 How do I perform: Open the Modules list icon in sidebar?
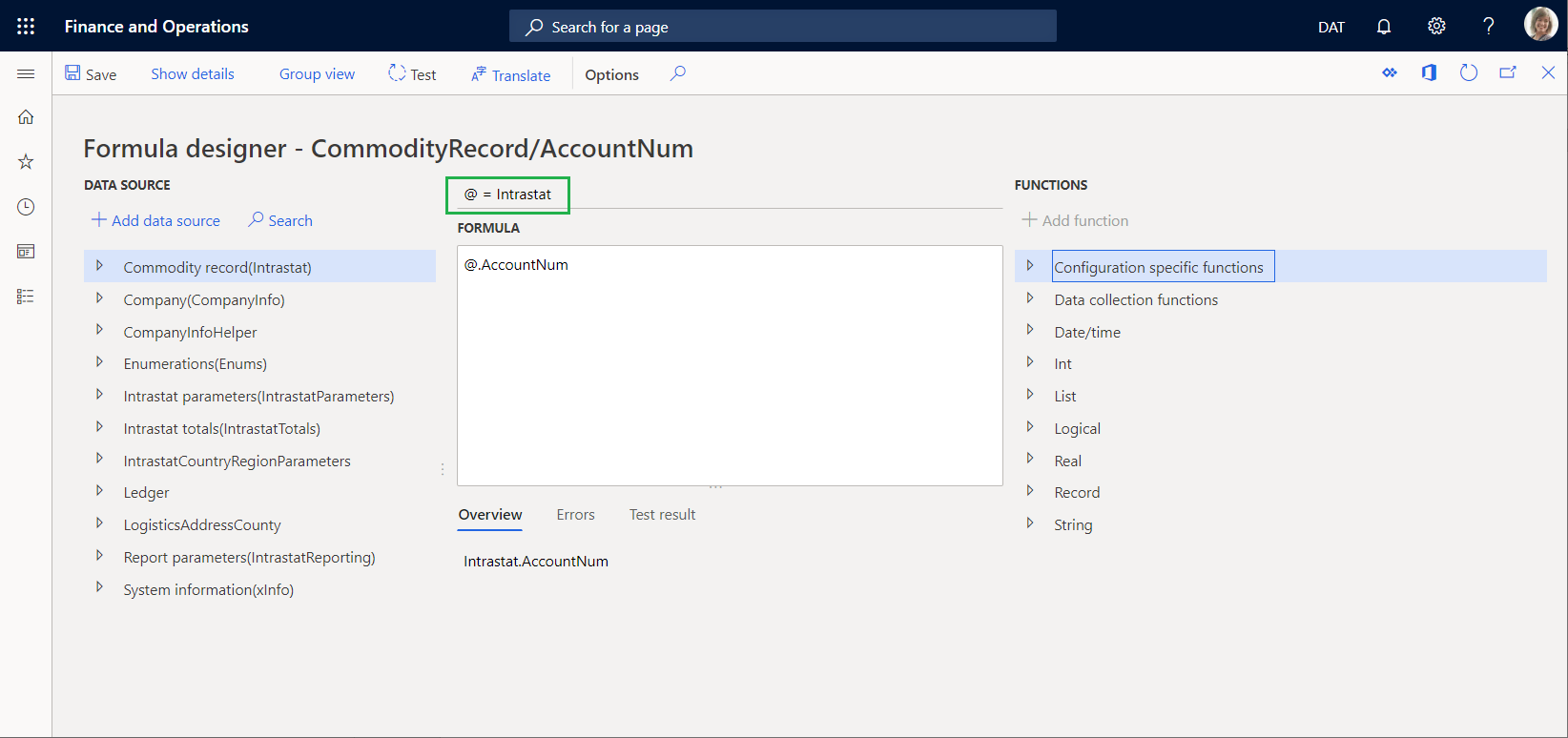click(x=26, y=297)
